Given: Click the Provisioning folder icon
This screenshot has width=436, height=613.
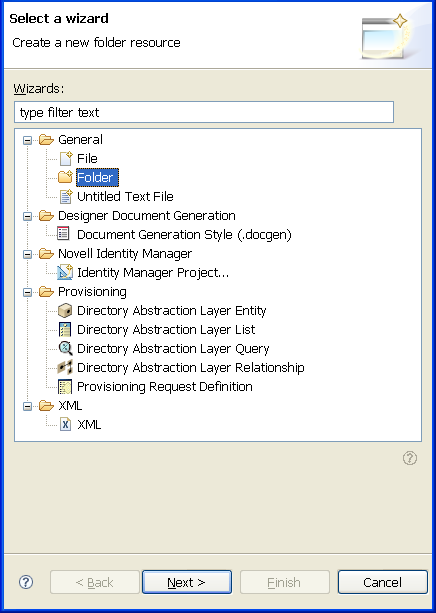Looking at the screenshot, I should coord(46,292).
